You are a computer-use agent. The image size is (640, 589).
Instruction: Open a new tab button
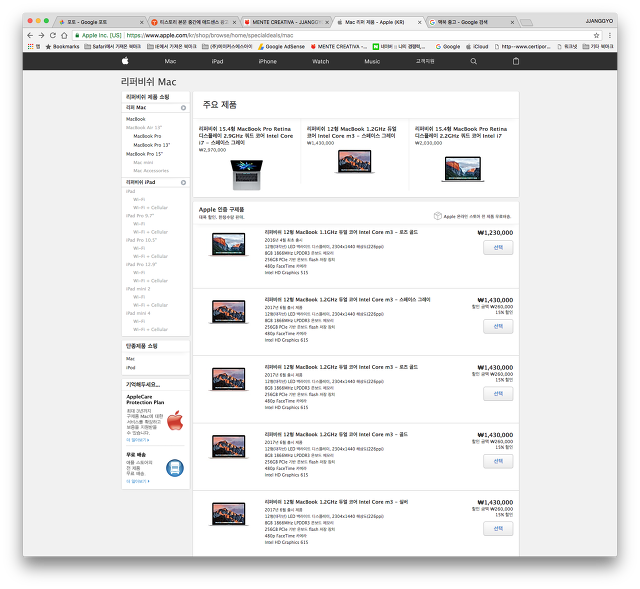click(527, 22)
